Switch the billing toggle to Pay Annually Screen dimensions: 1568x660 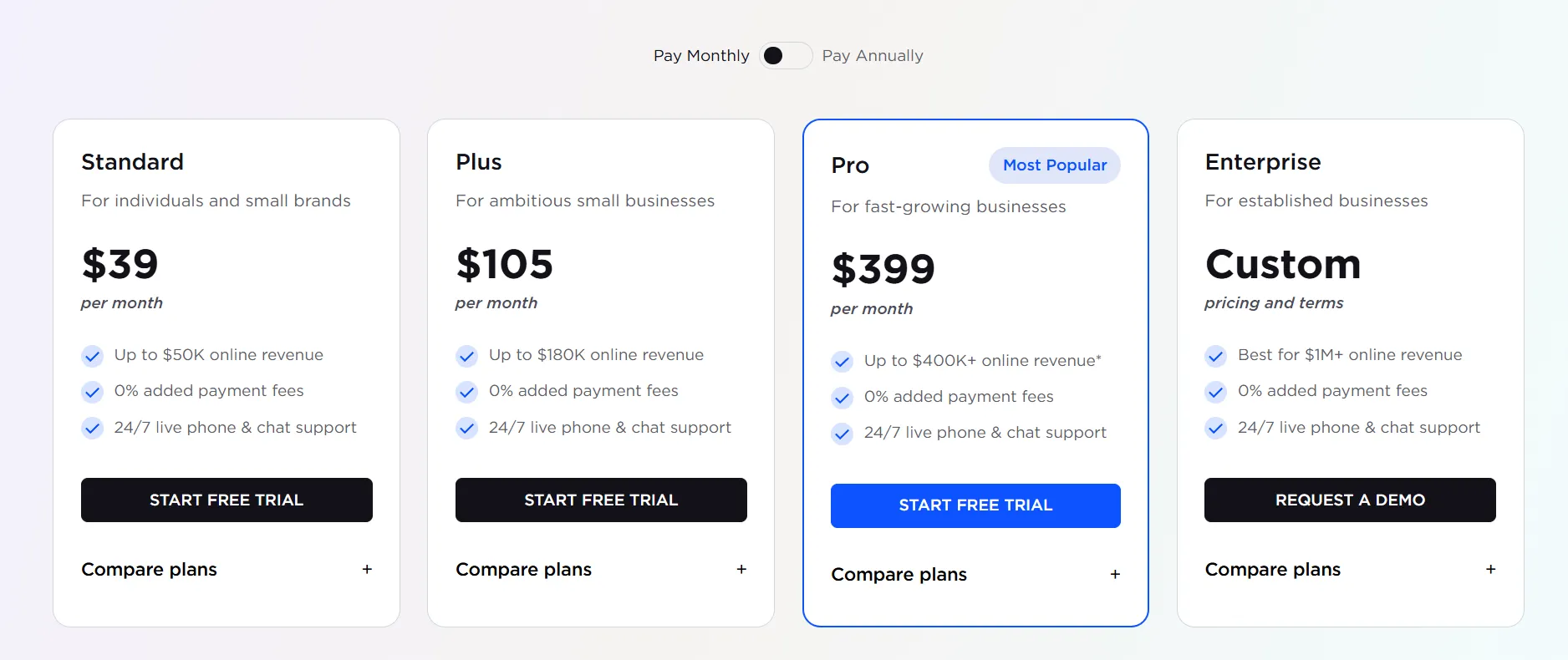(785, 55)
